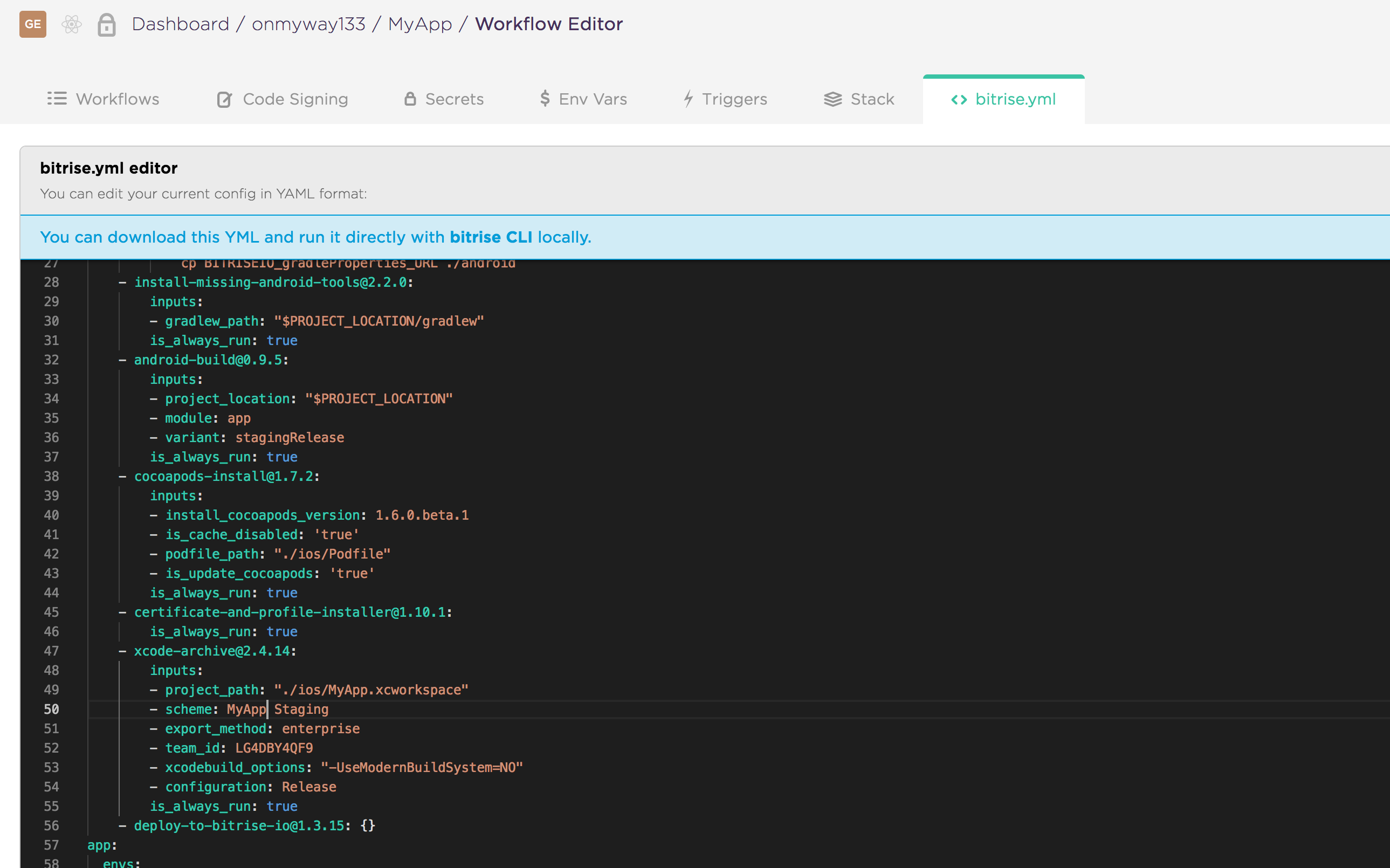This screenshot has height=868, width=1390.
Task: Follow the bitrise CLI link
Action: [x=490, y=237]
